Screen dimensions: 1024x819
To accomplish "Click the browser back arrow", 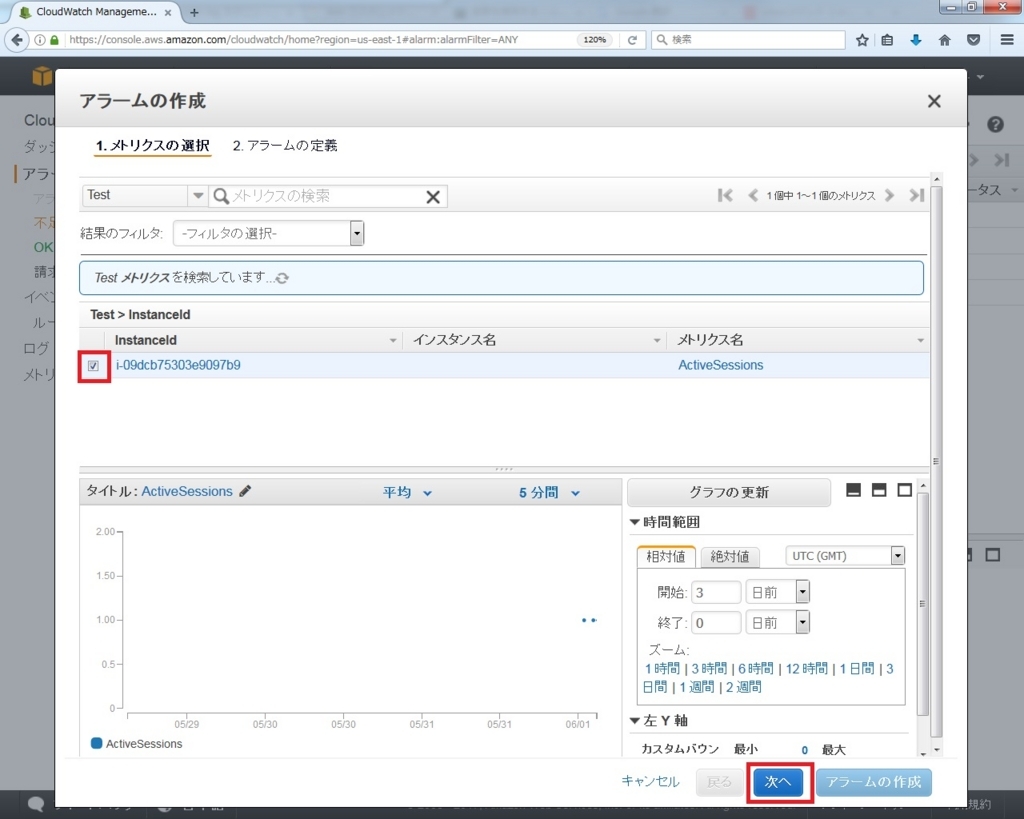I will tap(16, 40).
